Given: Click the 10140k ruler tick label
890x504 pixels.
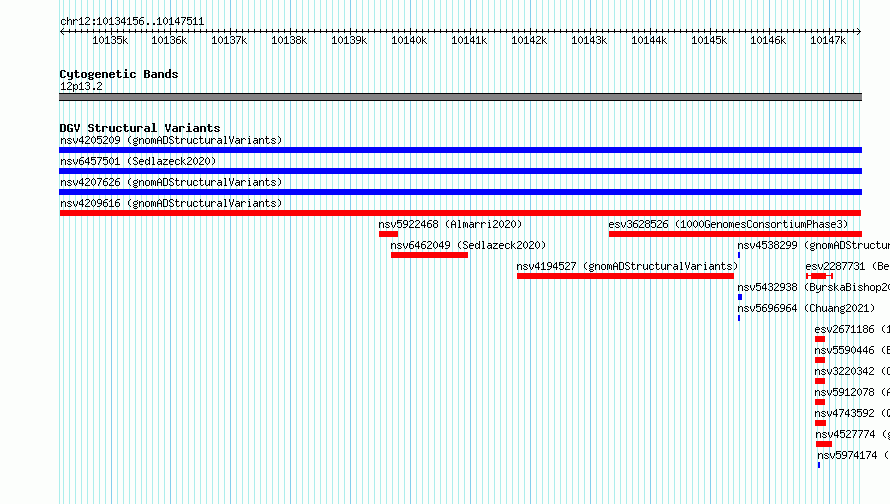Looking at the screenshot, I should pos(409,40).
